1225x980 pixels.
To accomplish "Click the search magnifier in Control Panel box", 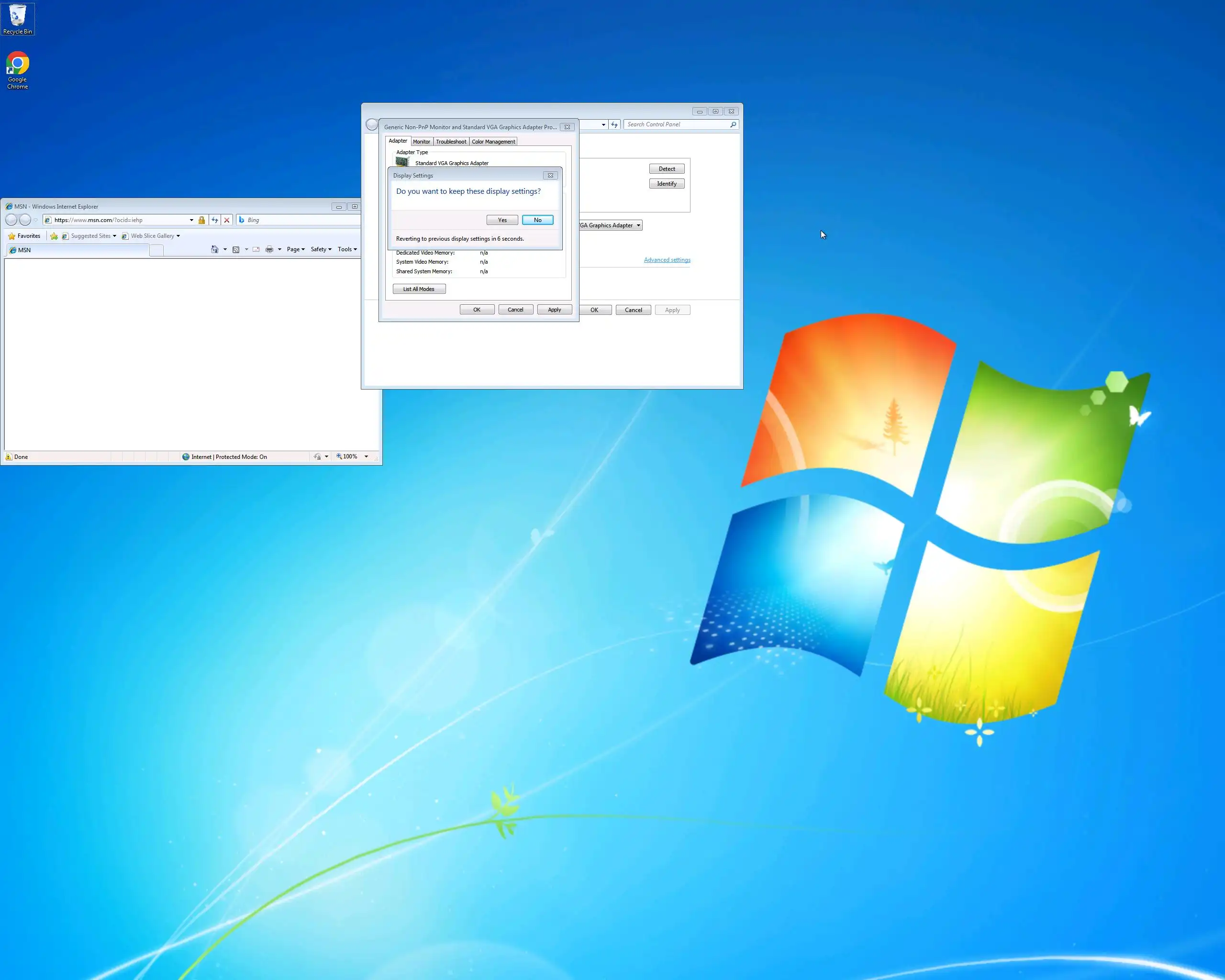I will 733,124.
